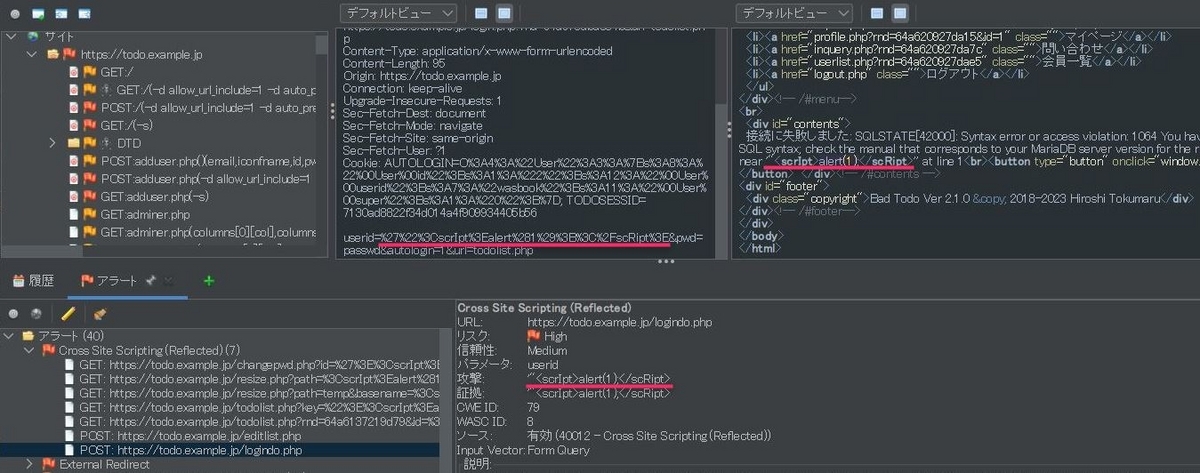Click the High risk flag icon in details
Viewport: 1200px width, 473px height.
tap(534, 336)
